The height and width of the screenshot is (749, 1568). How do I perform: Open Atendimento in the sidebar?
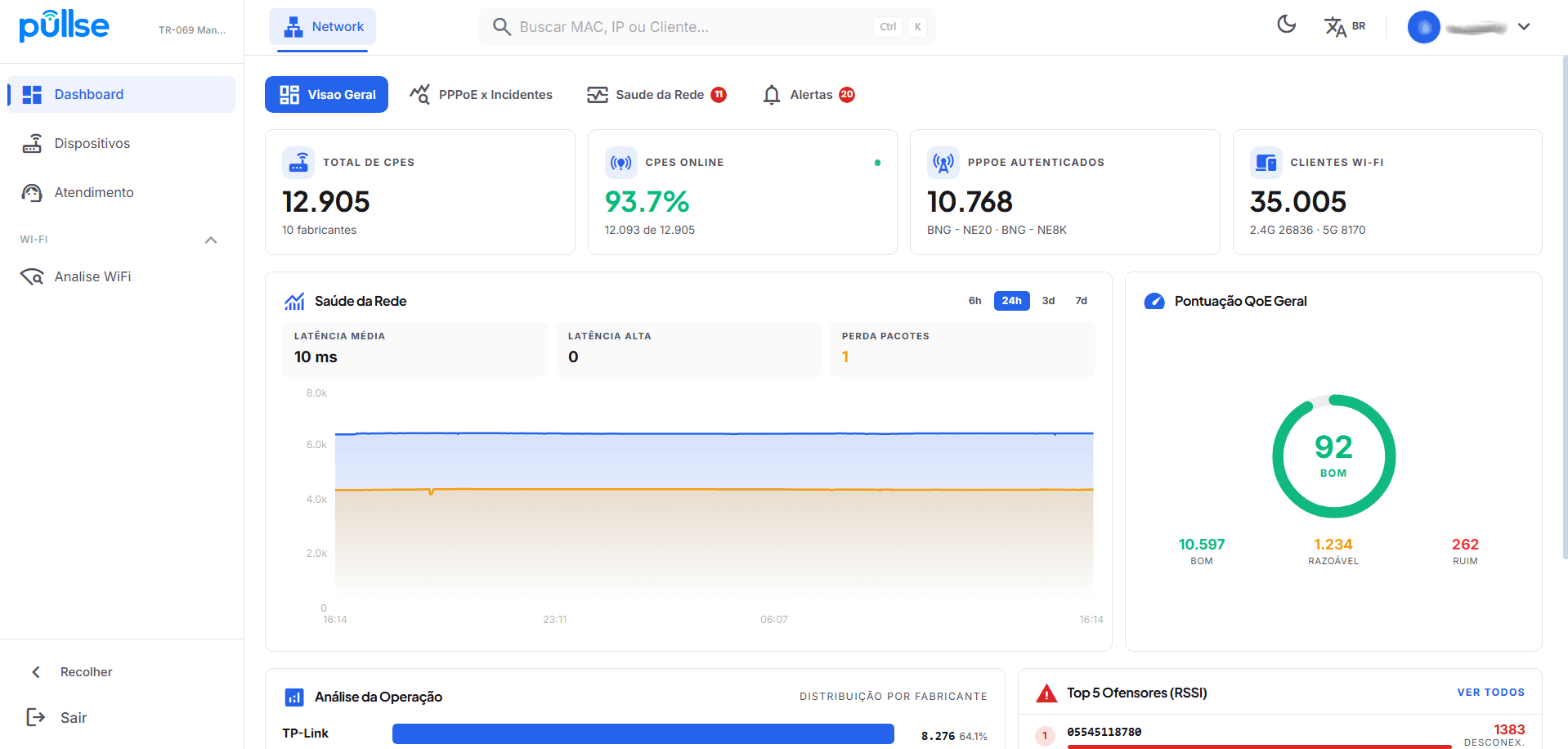tap(122, 192)
